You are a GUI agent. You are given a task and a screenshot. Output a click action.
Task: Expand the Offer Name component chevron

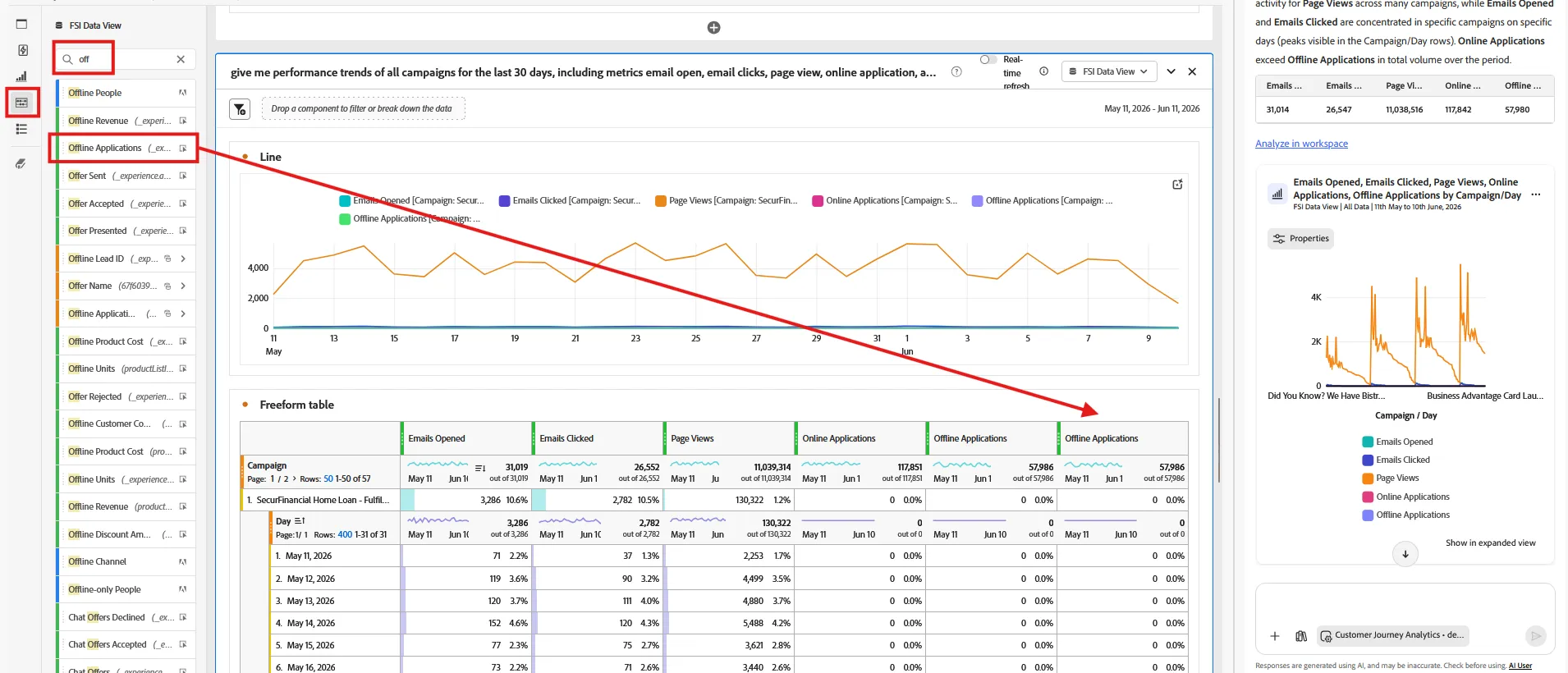(183, 286)
